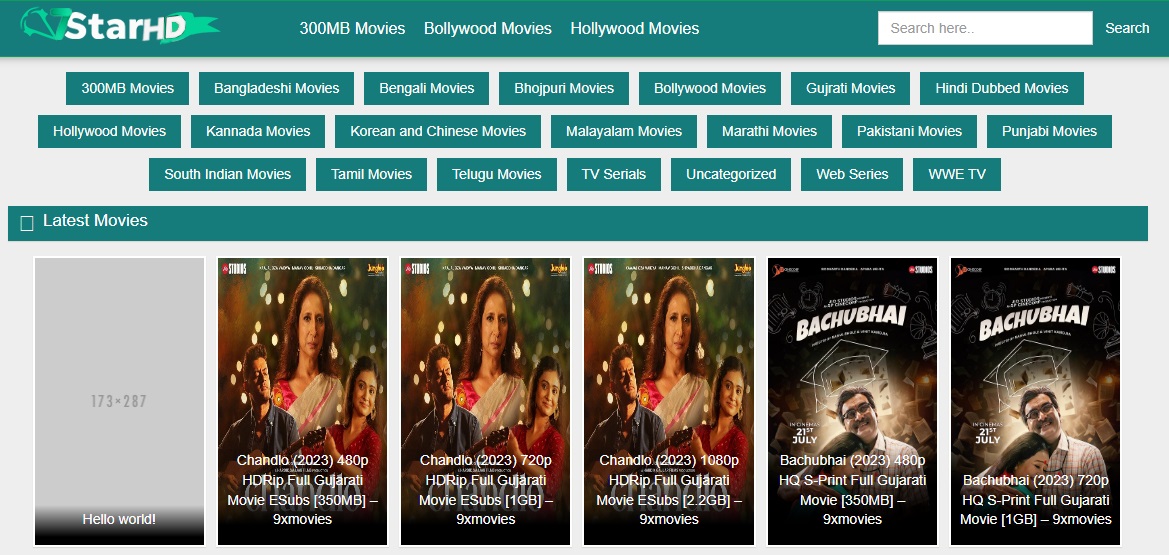The image size is (1169, 555).
Task: Click the Search button
Action: pos(1127,28)
